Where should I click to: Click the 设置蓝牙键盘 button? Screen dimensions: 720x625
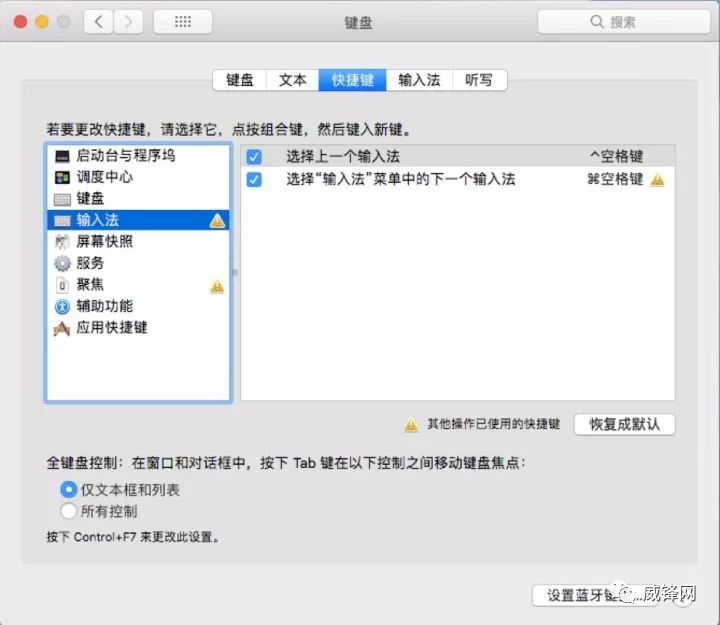pos(587,595)
